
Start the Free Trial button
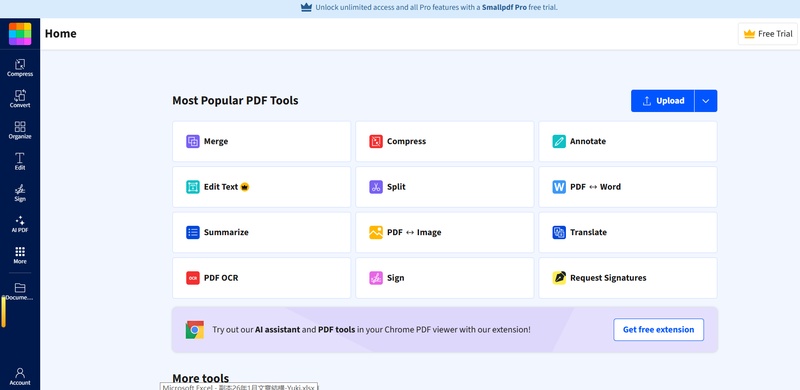click(768, 34)
